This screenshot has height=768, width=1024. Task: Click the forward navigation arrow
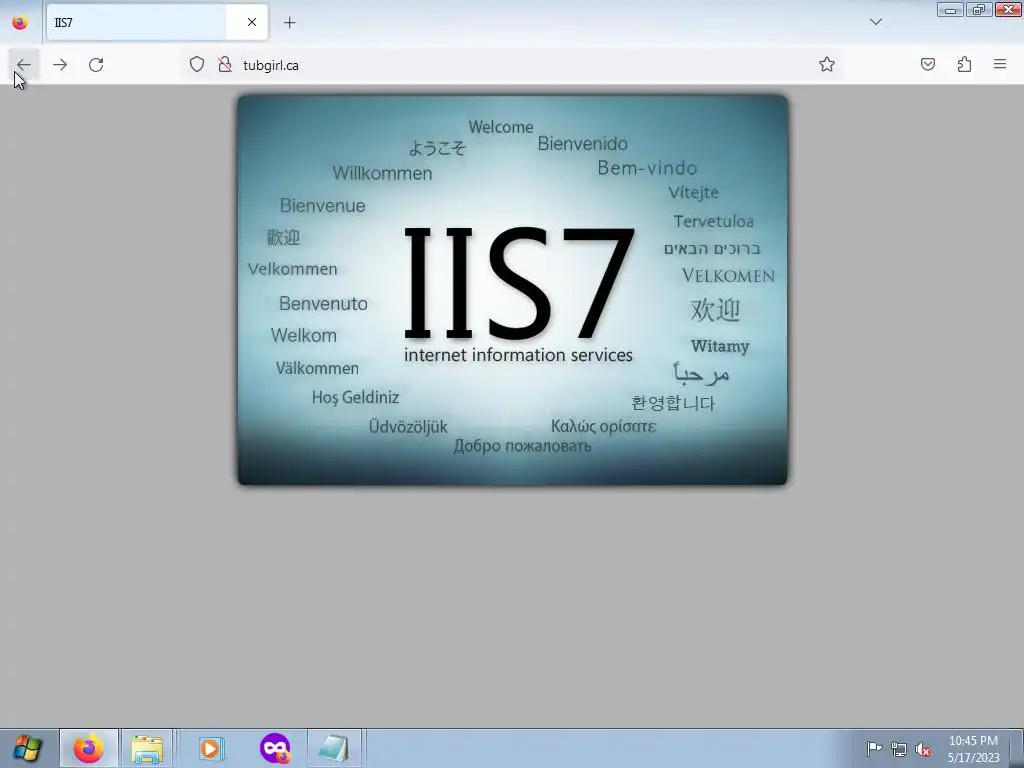click(x=60, y=65)
